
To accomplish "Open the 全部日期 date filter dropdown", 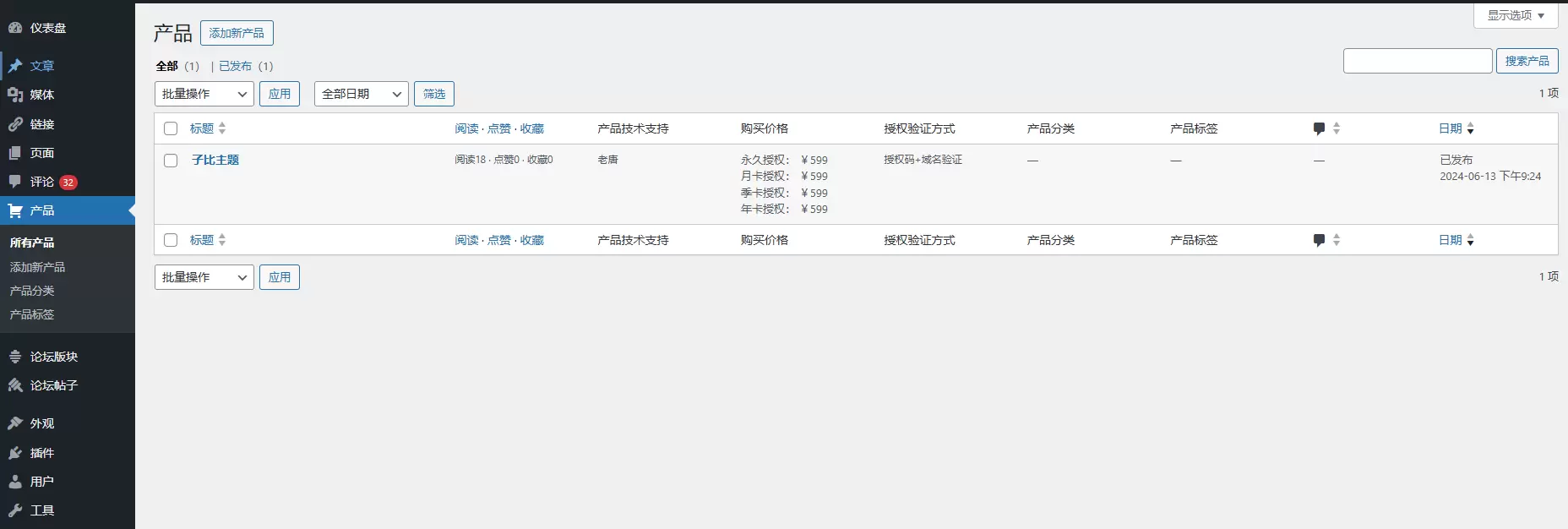I will [362, 94].
